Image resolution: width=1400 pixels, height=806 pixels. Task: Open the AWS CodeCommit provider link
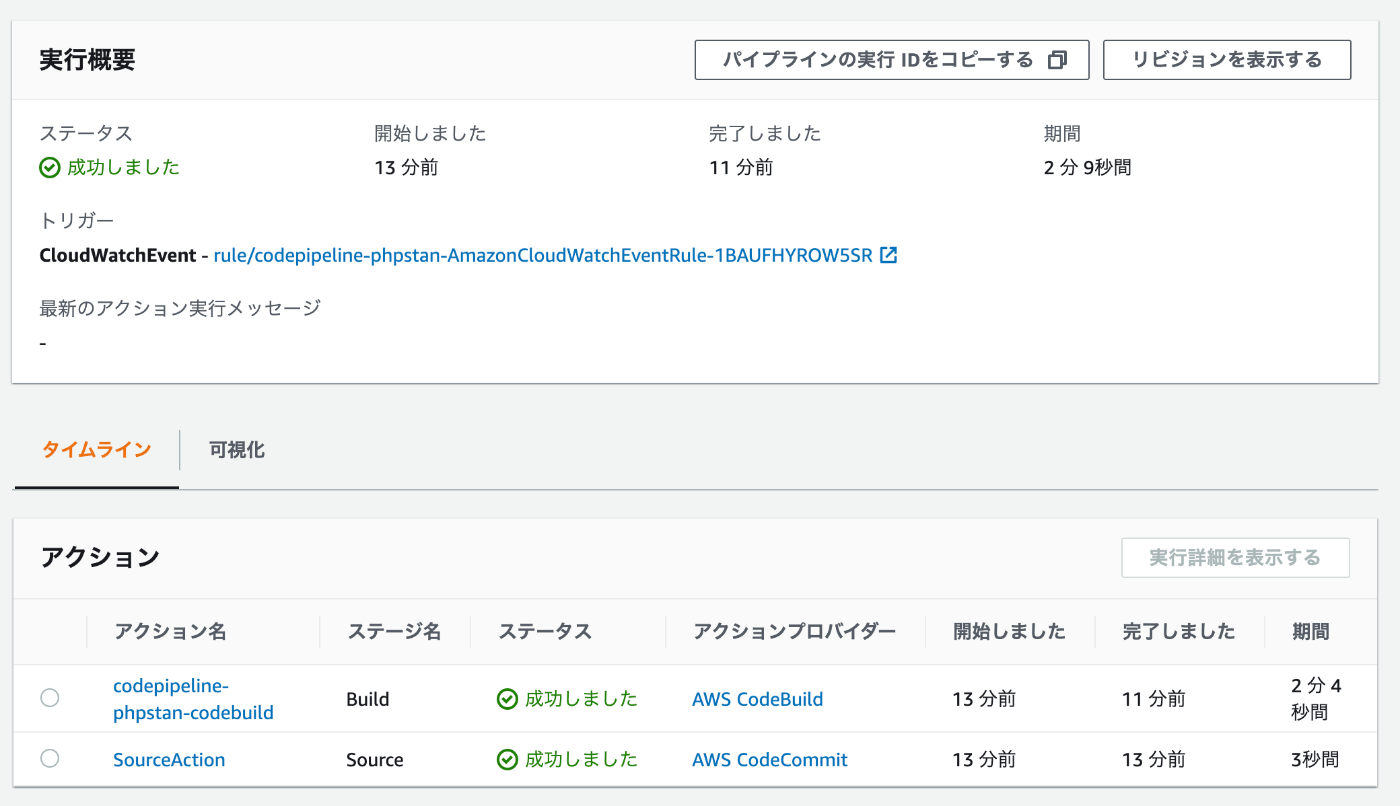[x=770, y=760]
